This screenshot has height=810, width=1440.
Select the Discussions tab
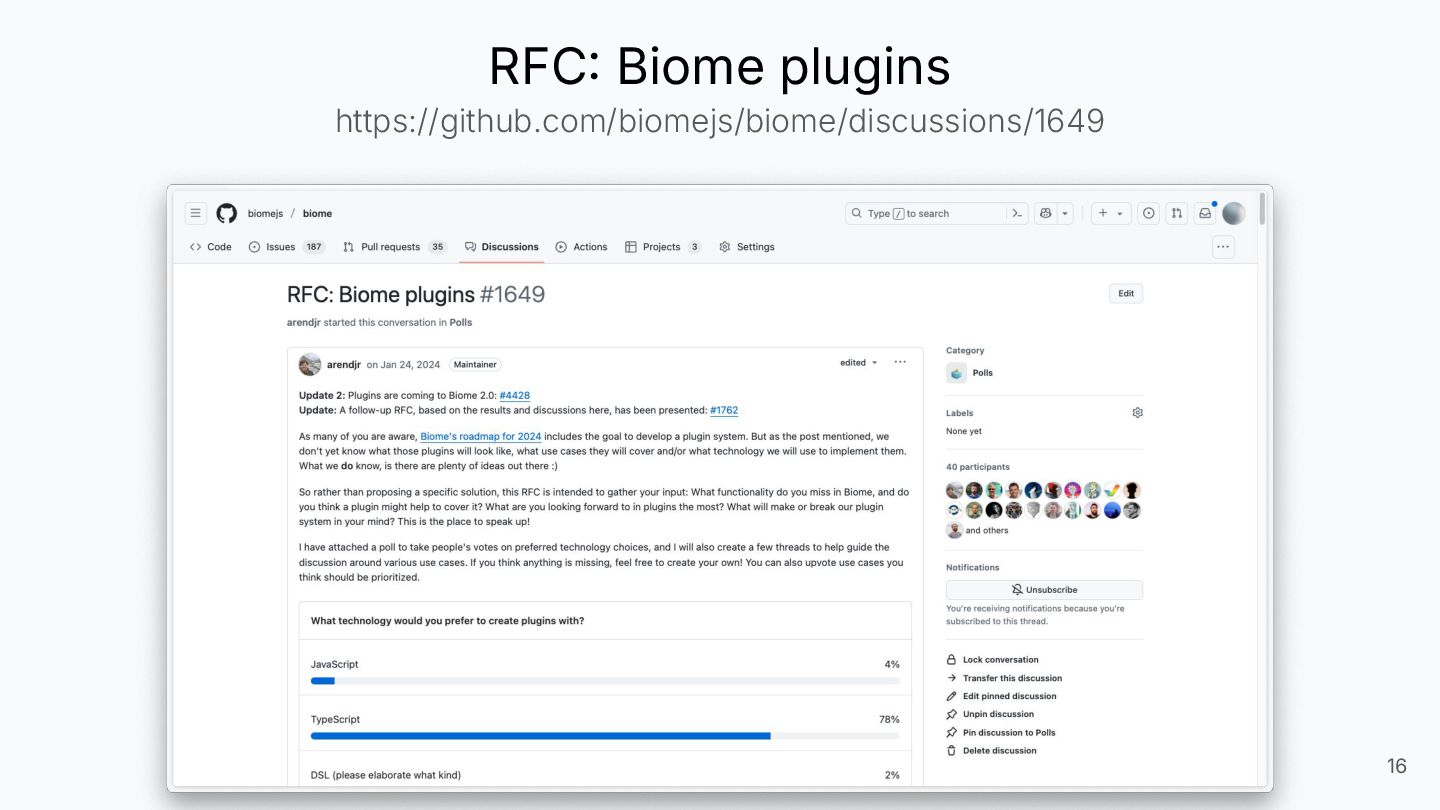coord(501,247)
